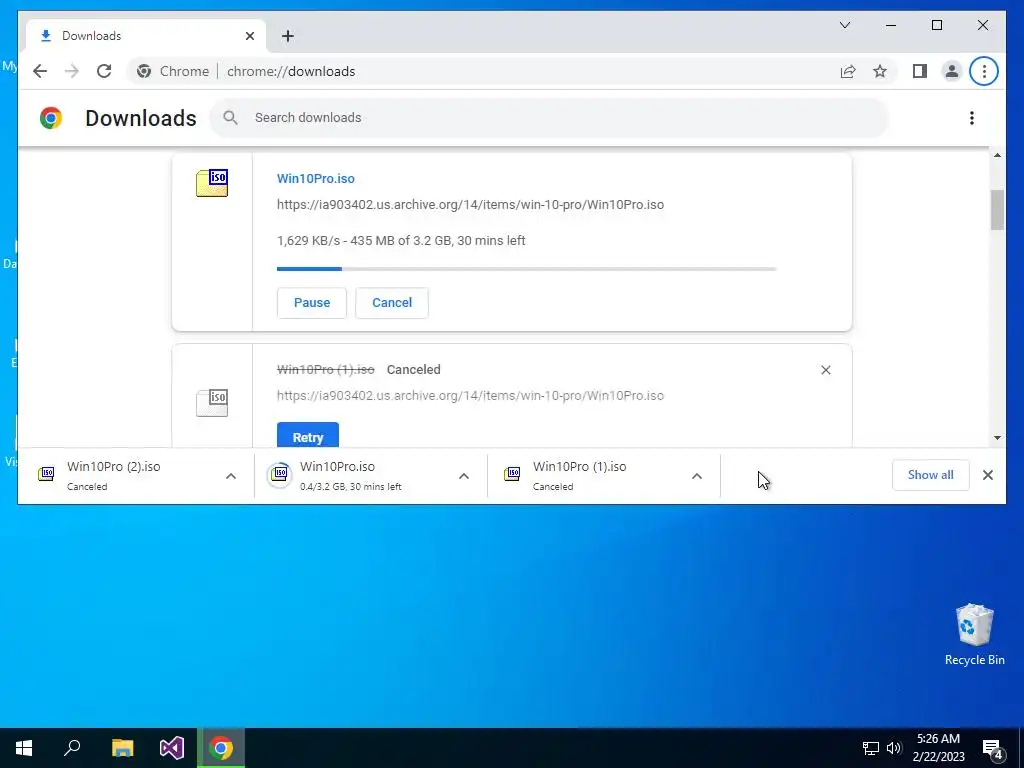
Task: Click the Win10Pro.iso download progress bar
Action: (526, 268)
